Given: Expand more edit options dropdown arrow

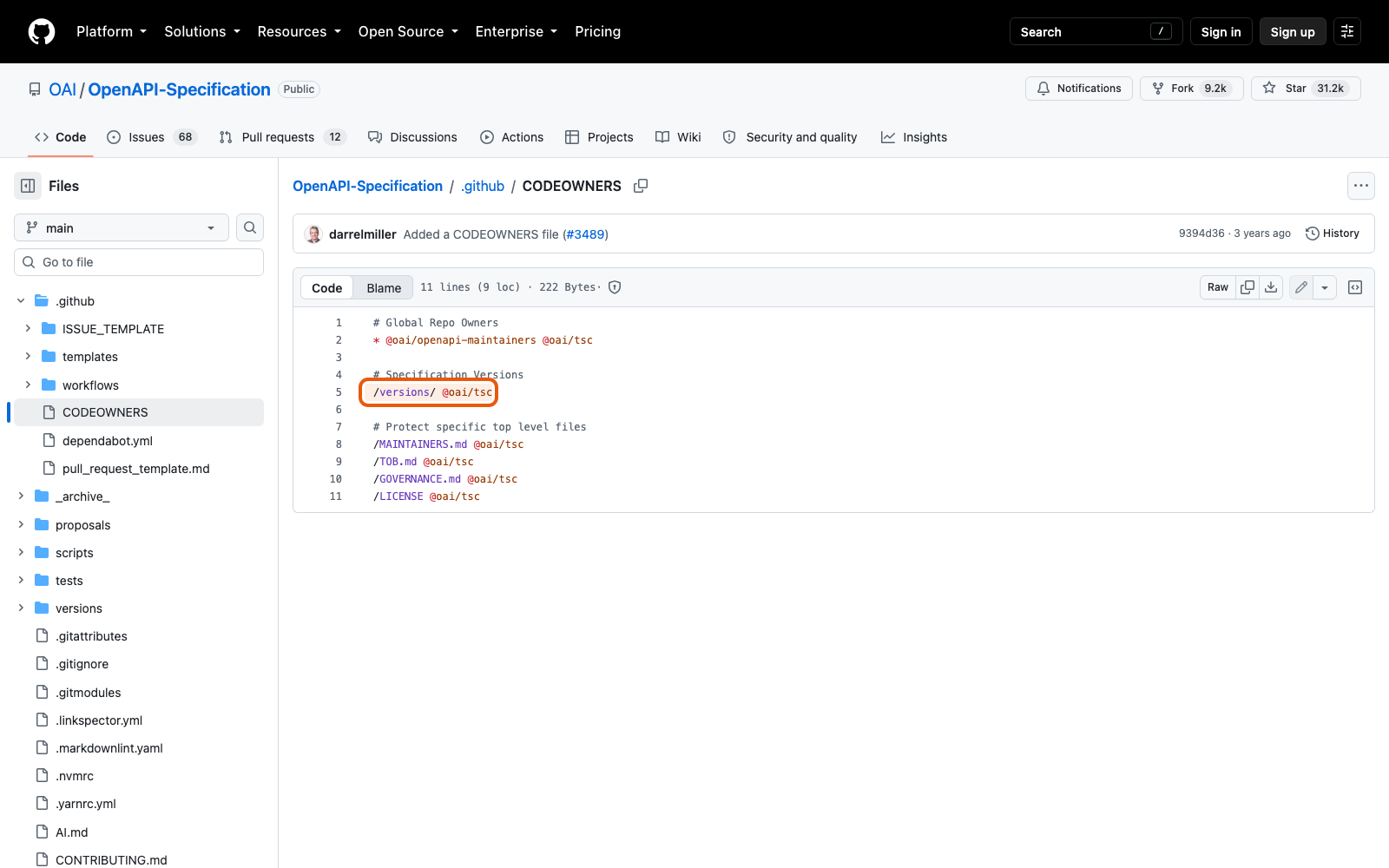Looking at the screenshot, I should click(1325, 287).
